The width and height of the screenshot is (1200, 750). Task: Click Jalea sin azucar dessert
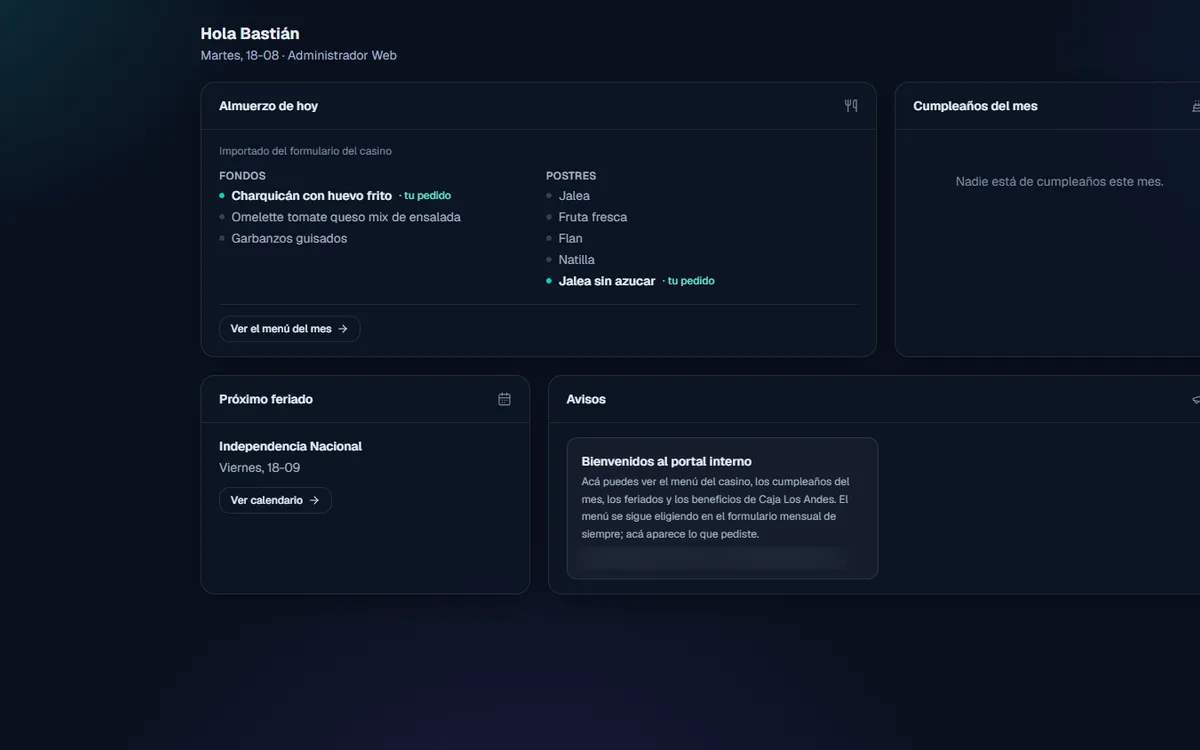[607, 282]
